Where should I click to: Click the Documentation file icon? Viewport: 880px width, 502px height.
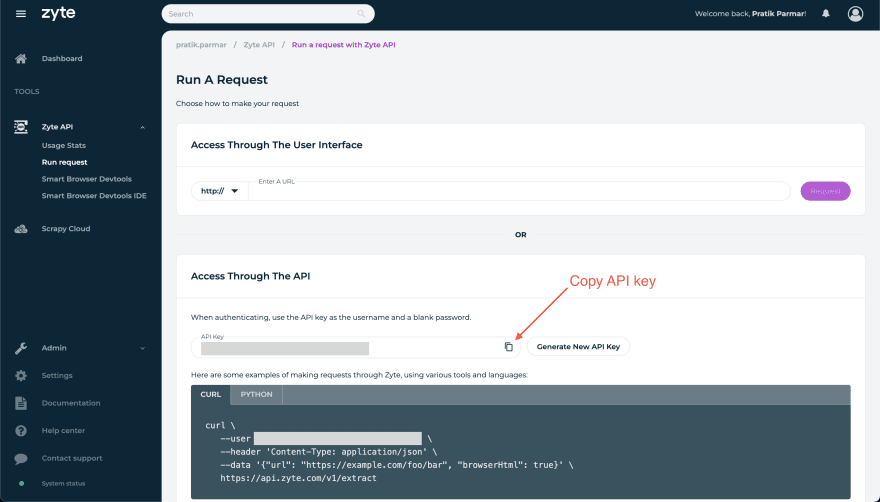point(21,403)
